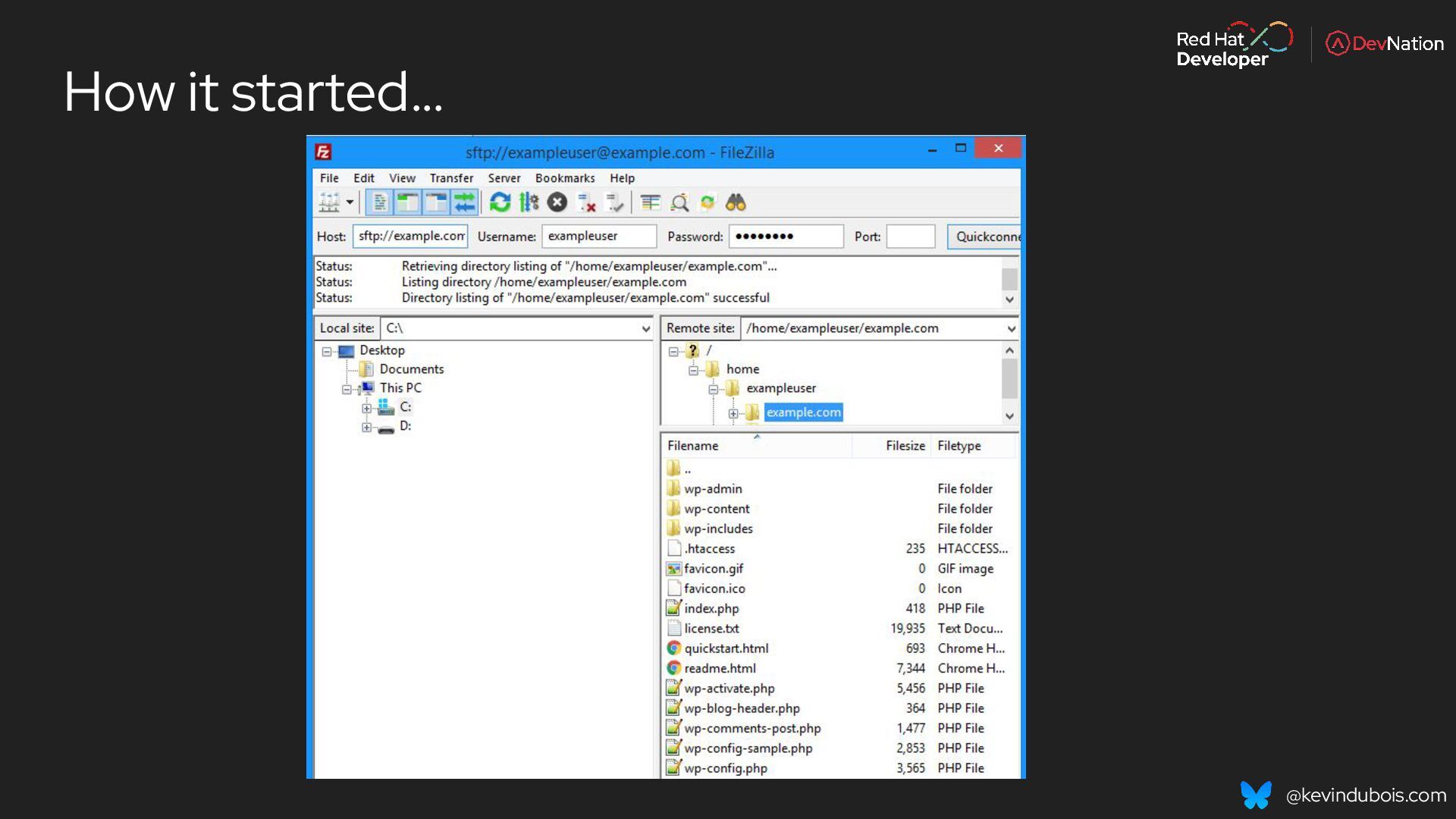
Task: Focus the Username input field
Action: 599,236
